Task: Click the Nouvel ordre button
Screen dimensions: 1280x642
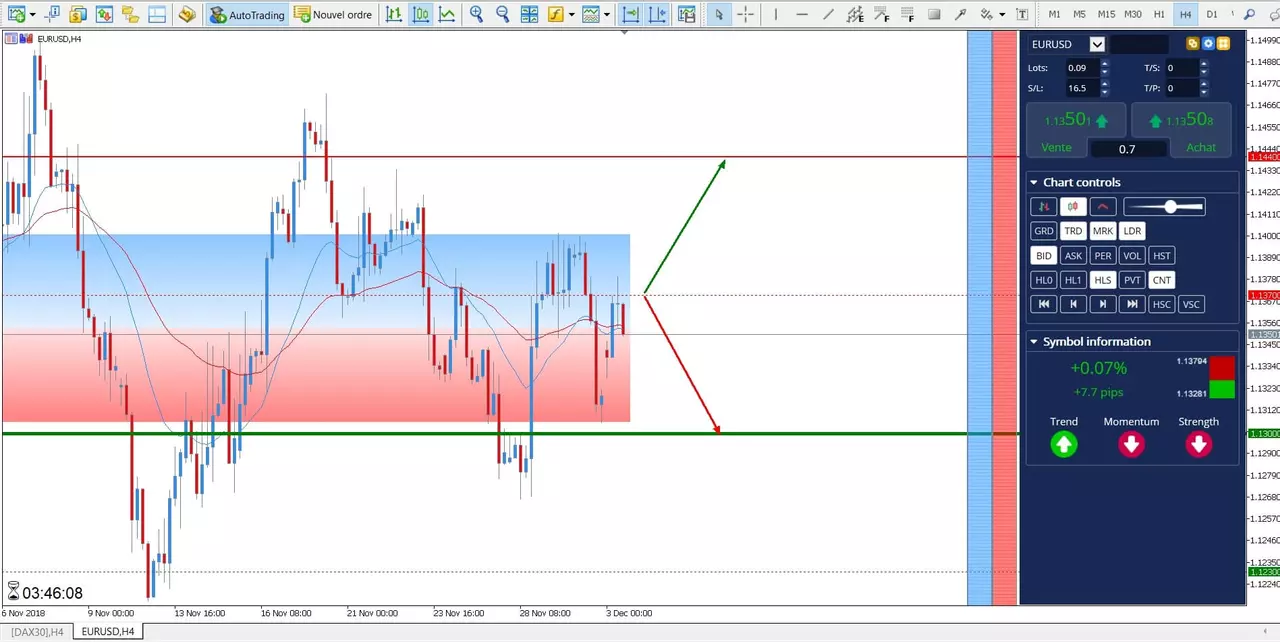Action: pyautogui.click(x=333, y=14)
